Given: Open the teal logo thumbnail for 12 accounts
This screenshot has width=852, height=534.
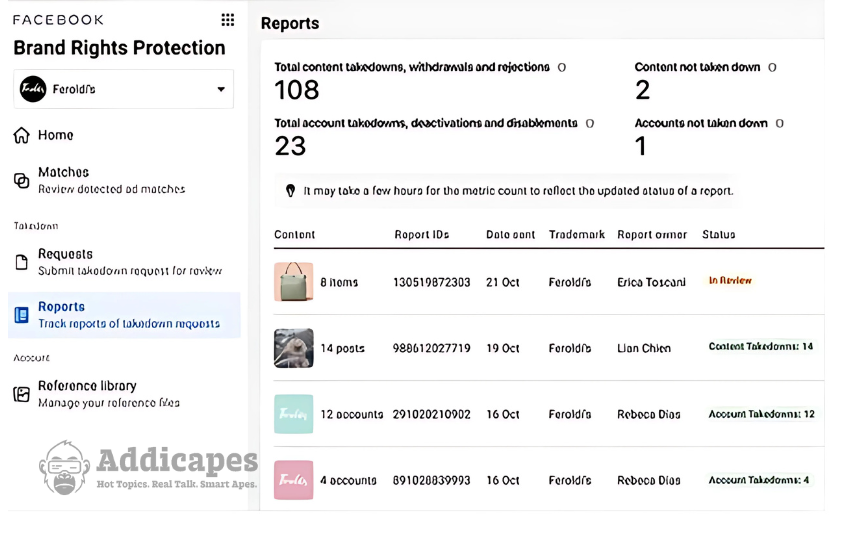Looking at the screenshot, I should pyautogui.click(x=293, y=414).
